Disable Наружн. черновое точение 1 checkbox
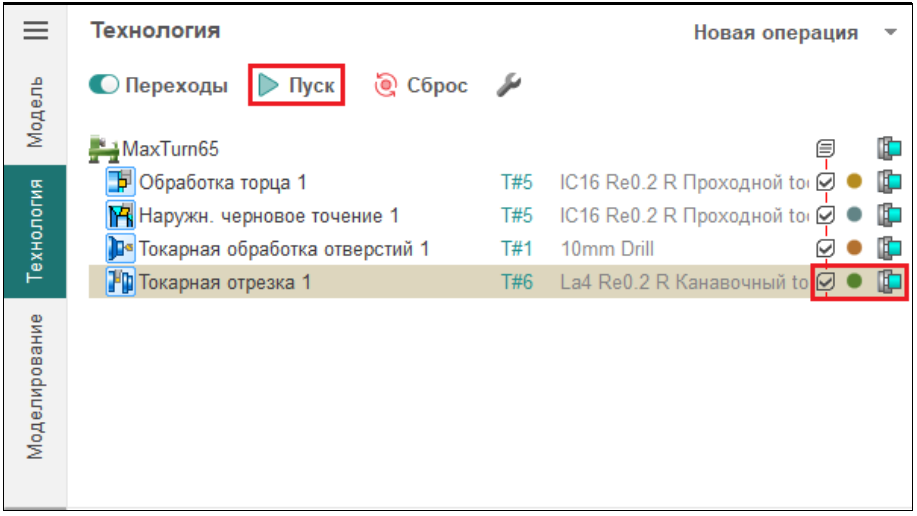 pyautogui.click(x=826, y=215)
